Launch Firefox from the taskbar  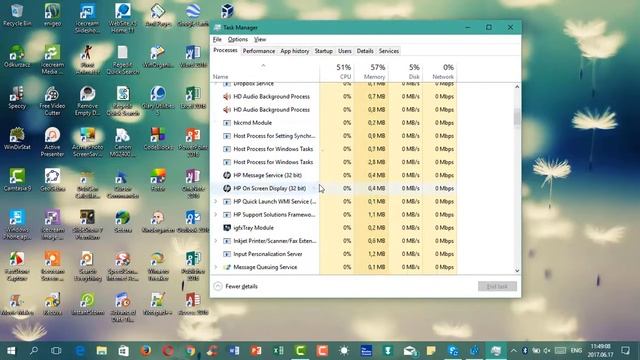145,351
